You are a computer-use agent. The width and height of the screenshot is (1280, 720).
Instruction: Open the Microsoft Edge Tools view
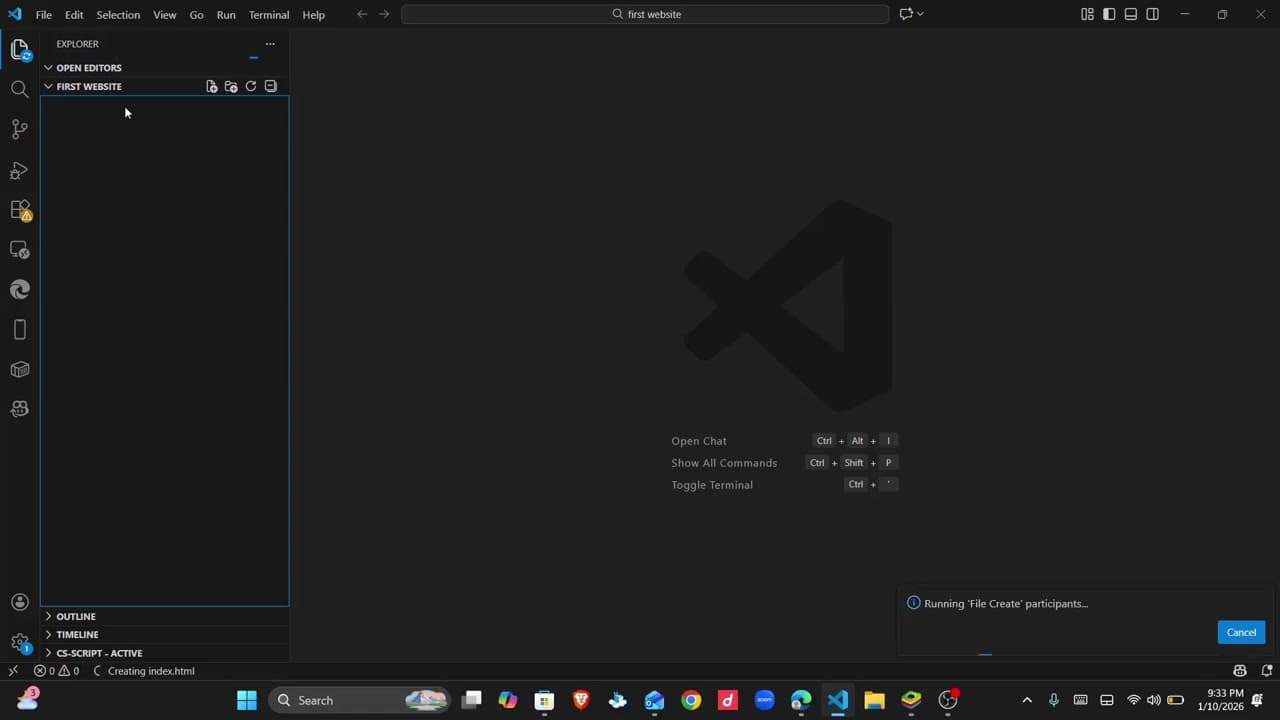pos(20,290)
